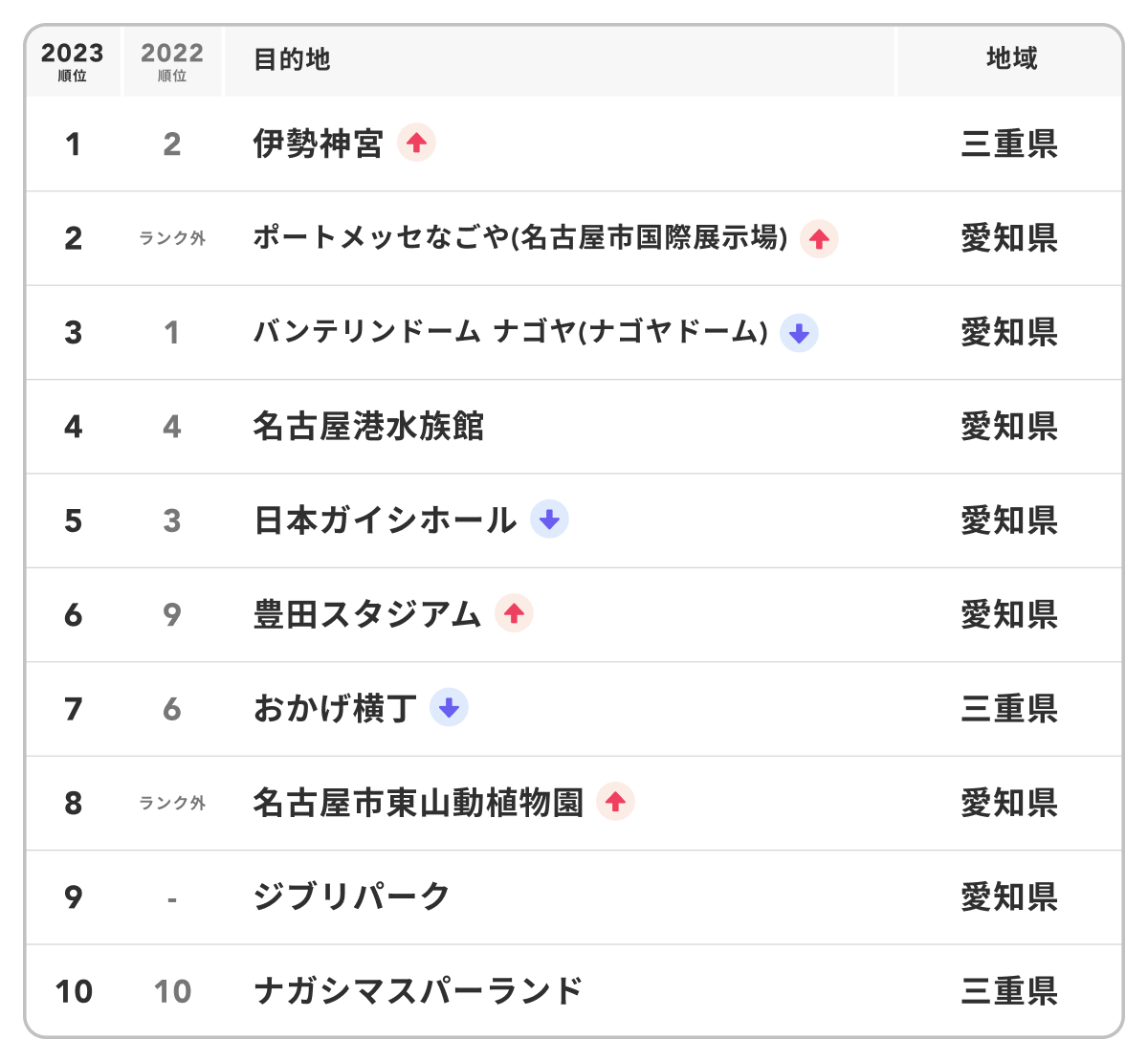Click the 日本ガイシホール destination text
The width and height of the screenshot is (1148, 1062).
(385, 520)
